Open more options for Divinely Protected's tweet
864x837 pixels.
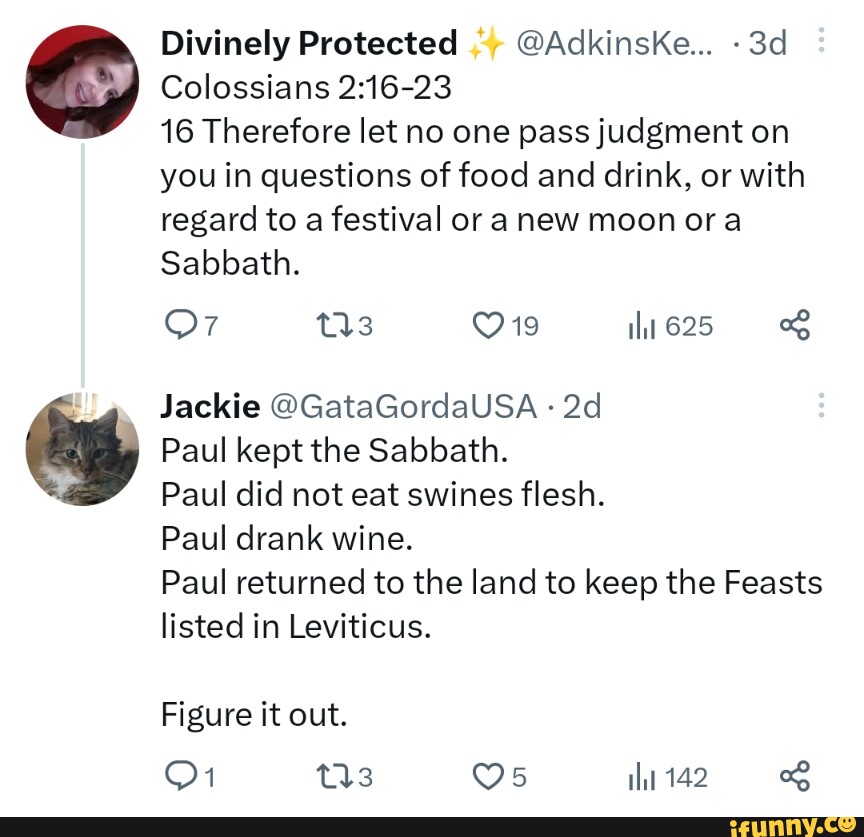pyautogui.click(x=821, y=43)
